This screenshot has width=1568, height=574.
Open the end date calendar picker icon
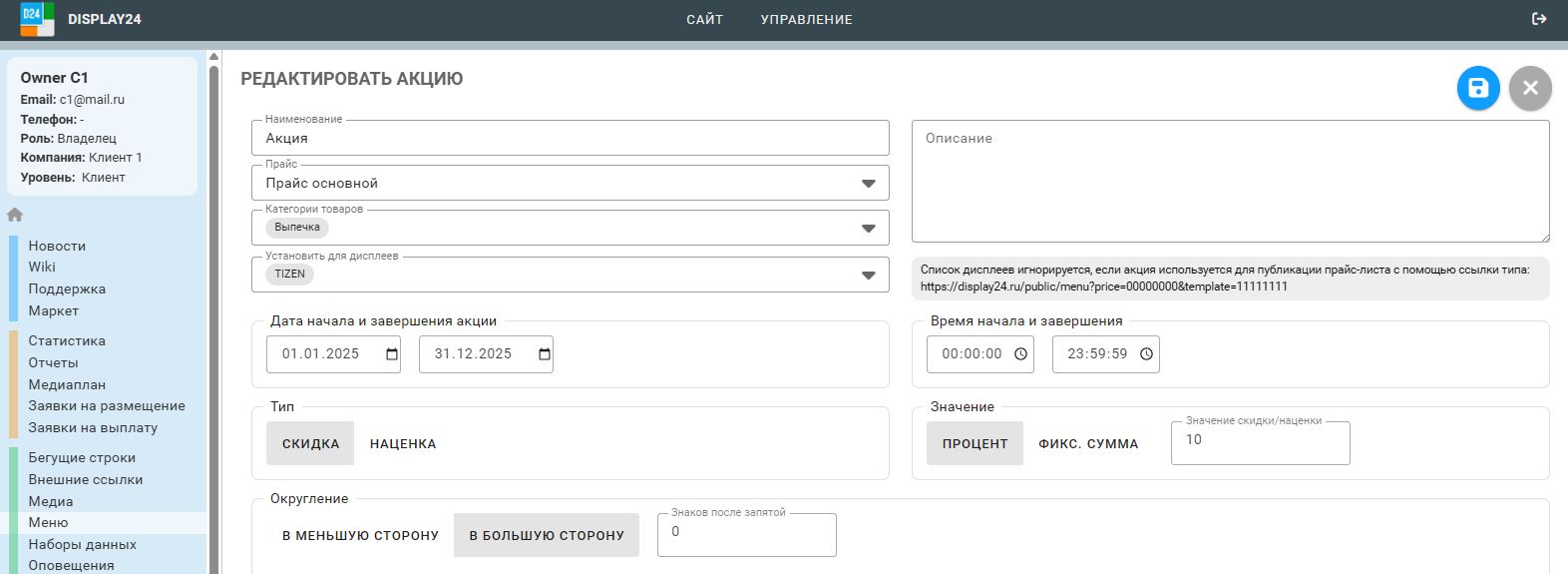pyautogui.click(x=545, y=354)
